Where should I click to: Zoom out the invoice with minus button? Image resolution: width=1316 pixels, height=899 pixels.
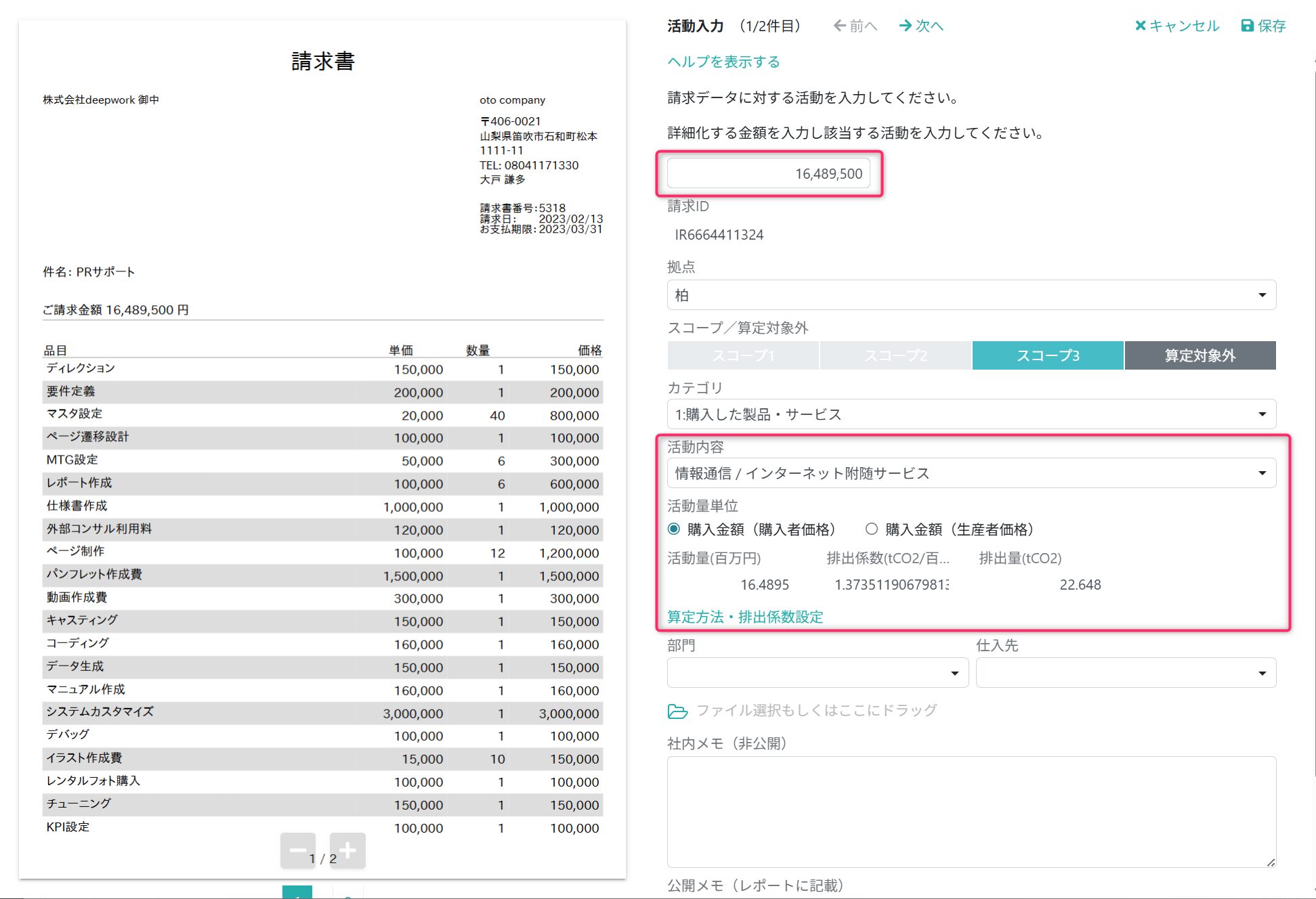coord(297,850)
